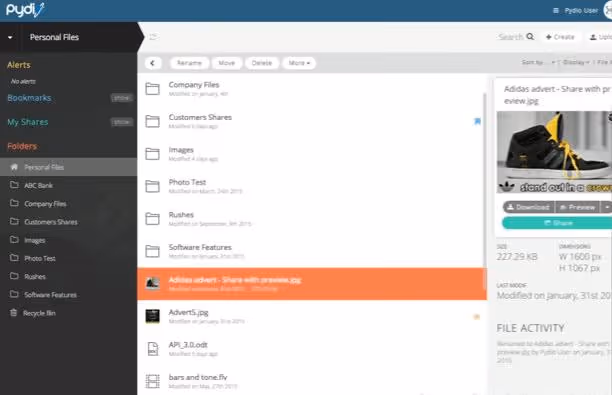Image resolution: width=612 pixels, height=395 pixels.
Task: Click the Search field
Action: tap(511, 37)
